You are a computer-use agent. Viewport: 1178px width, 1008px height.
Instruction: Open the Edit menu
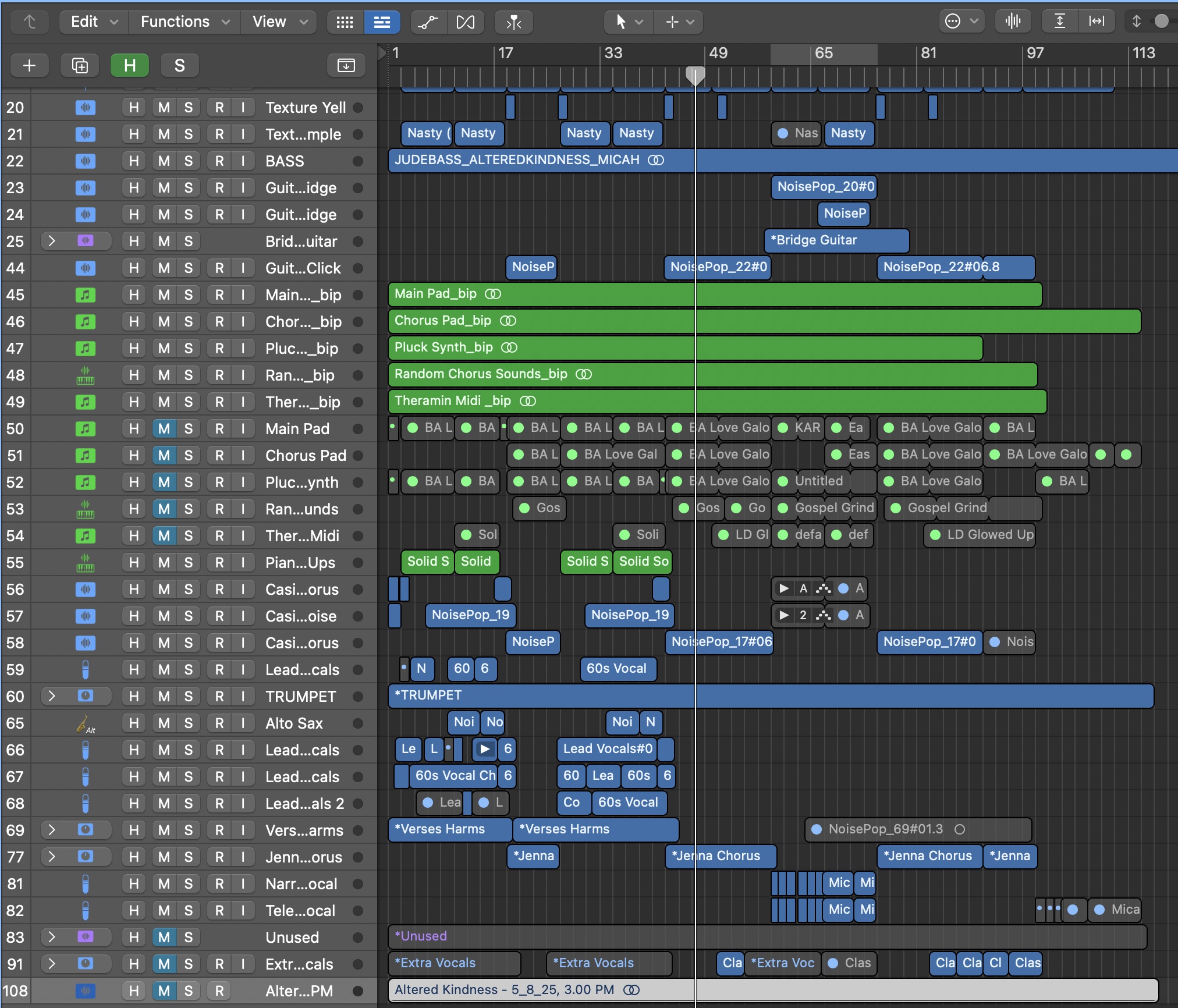click(94, 22)
